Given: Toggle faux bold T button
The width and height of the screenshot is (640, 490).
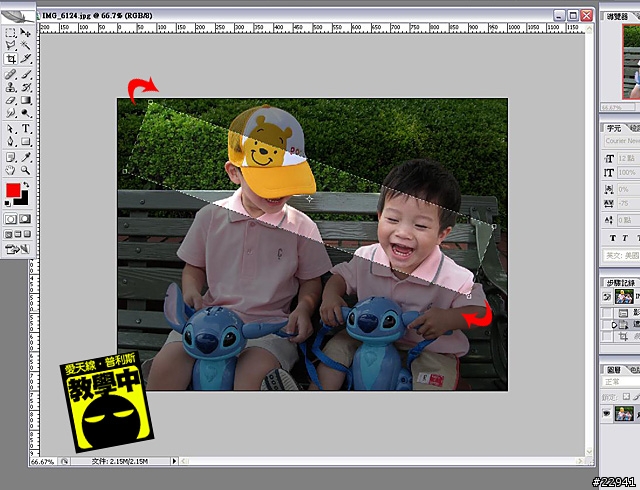Looking at the screenshot, I should (x=613, y=238).
